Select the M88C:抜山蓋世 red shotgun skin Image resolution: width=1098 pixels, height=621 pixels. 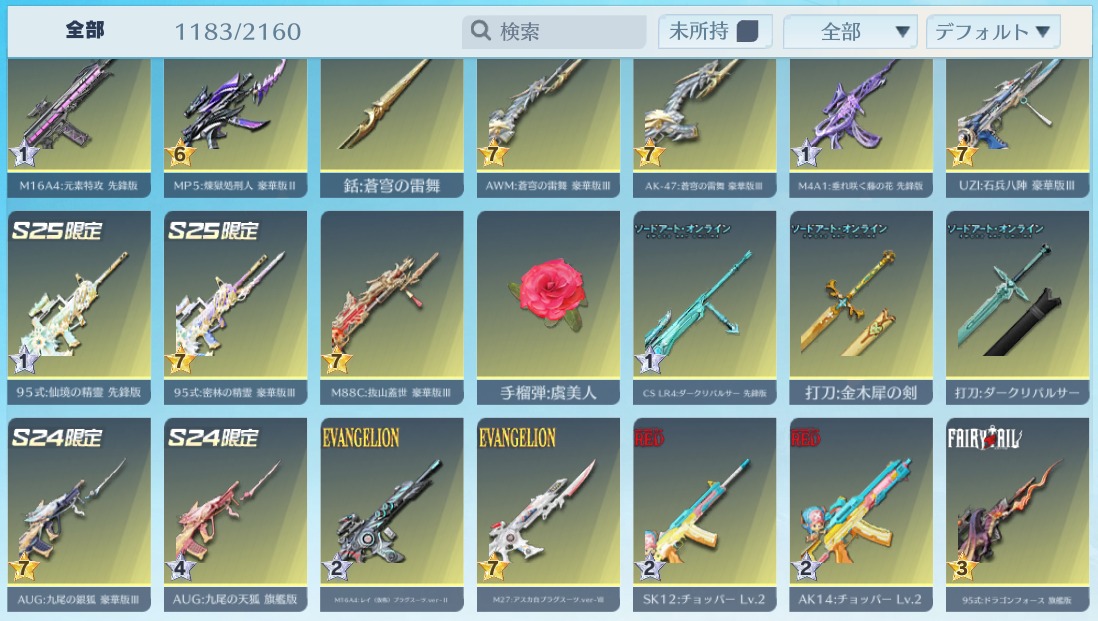pyautogui.click(x=392, y=307)
